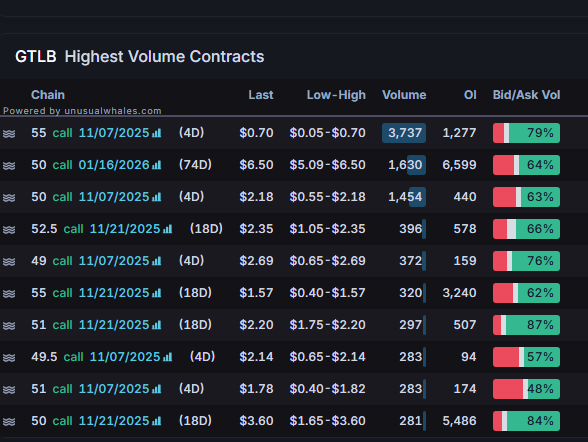Click wave icon for 49.5 call 11/07/2025 row
The height and width of the screenshot is (442, 588).
9,357
